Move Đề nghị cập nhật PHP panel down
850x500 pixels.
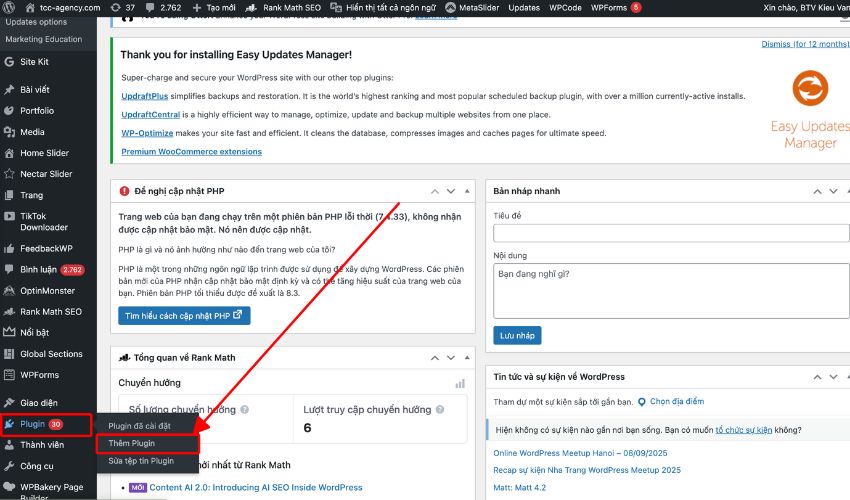[451, 191]
